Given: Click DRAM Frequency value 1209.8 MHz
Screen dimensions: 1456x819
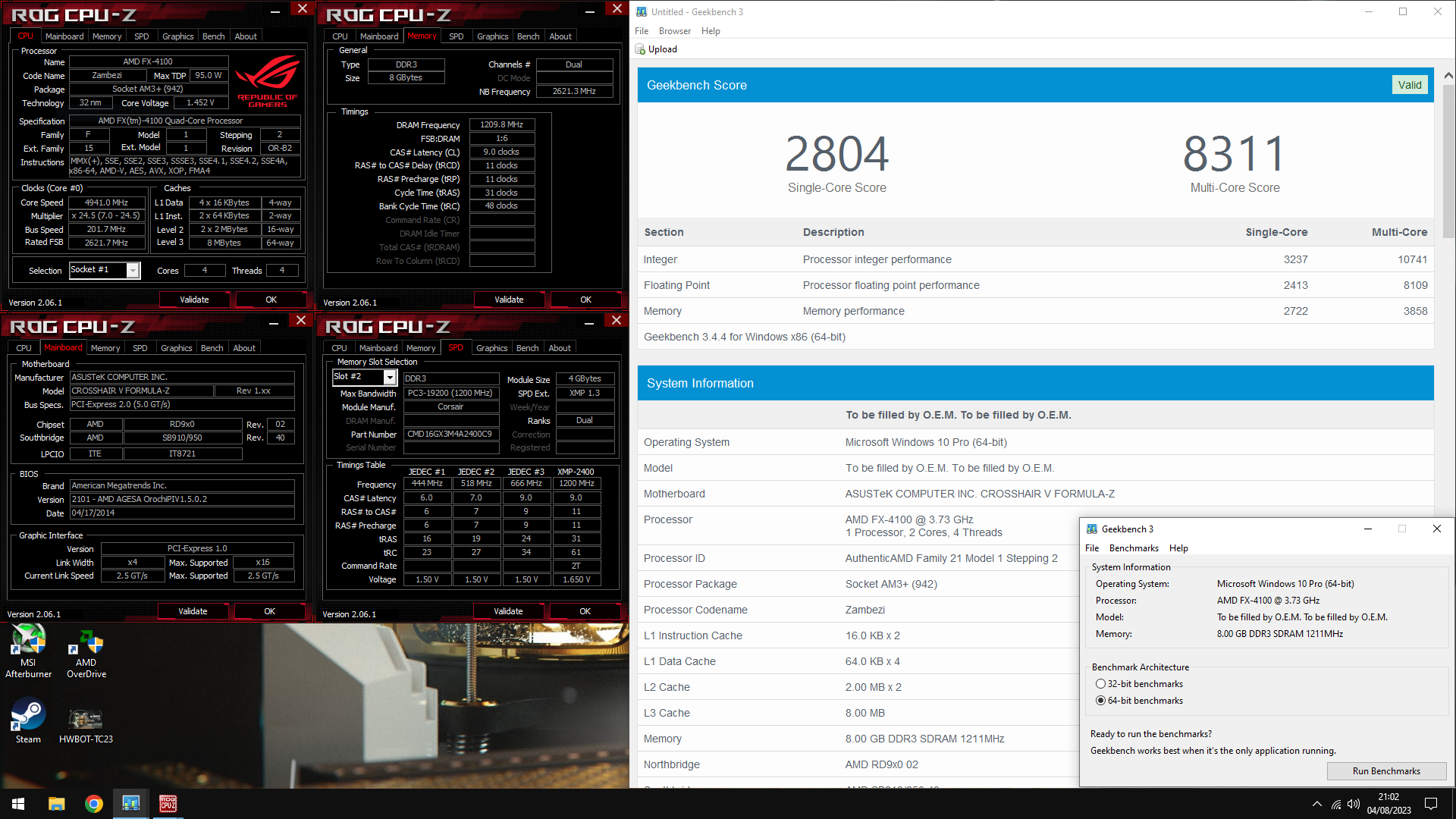Looking at the screenshot, I should tap(502, 124).
